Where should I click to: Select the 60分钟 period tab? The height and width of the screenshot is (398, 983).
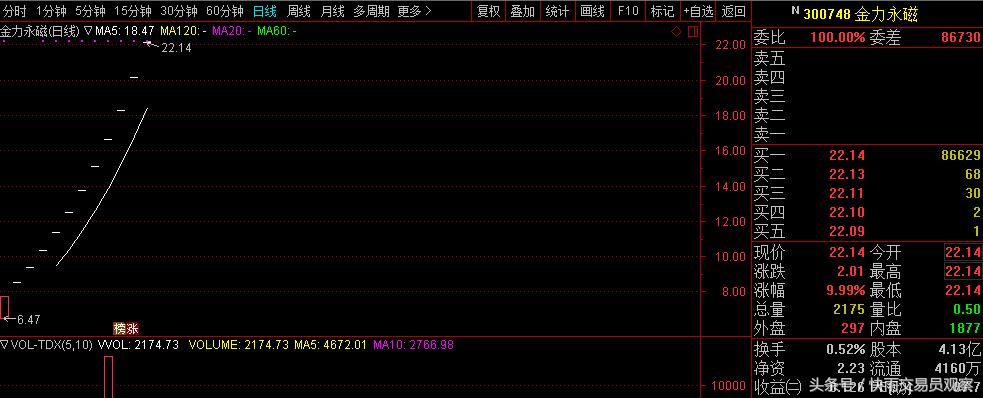click(224, 11)
